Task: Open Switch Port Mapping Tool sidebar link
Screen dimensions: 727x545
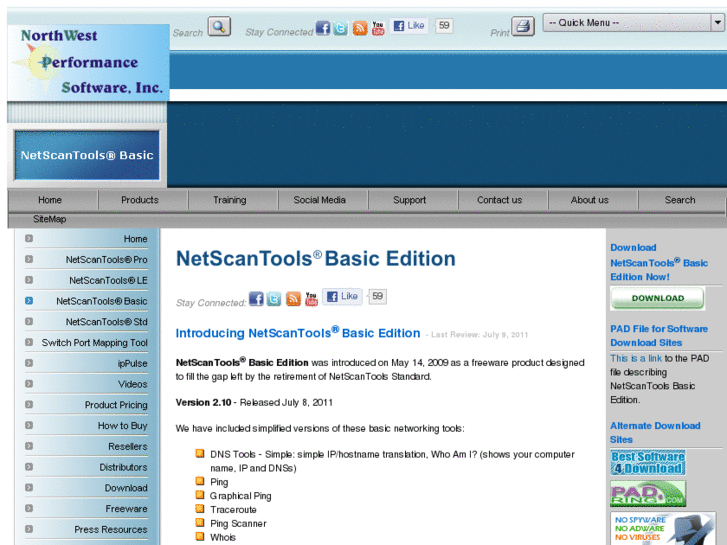Action: tap(95, 343)
